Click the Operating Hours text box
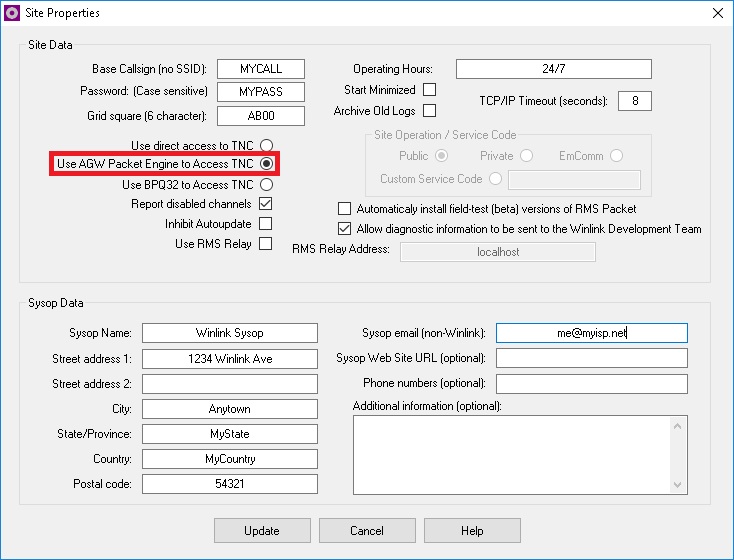Image resolution: width=734 pixels, height=560 pixels. click(553, 69)
